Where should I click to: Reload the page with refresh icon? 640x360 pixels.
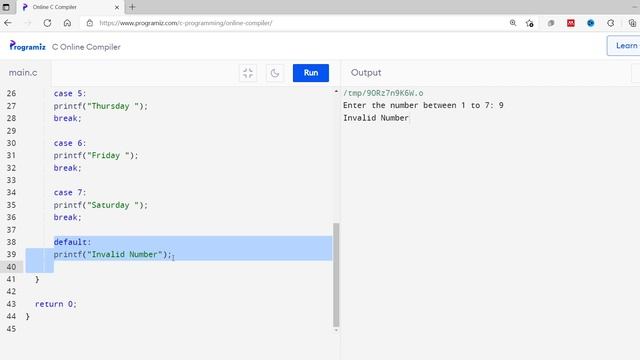click(47, 23)
